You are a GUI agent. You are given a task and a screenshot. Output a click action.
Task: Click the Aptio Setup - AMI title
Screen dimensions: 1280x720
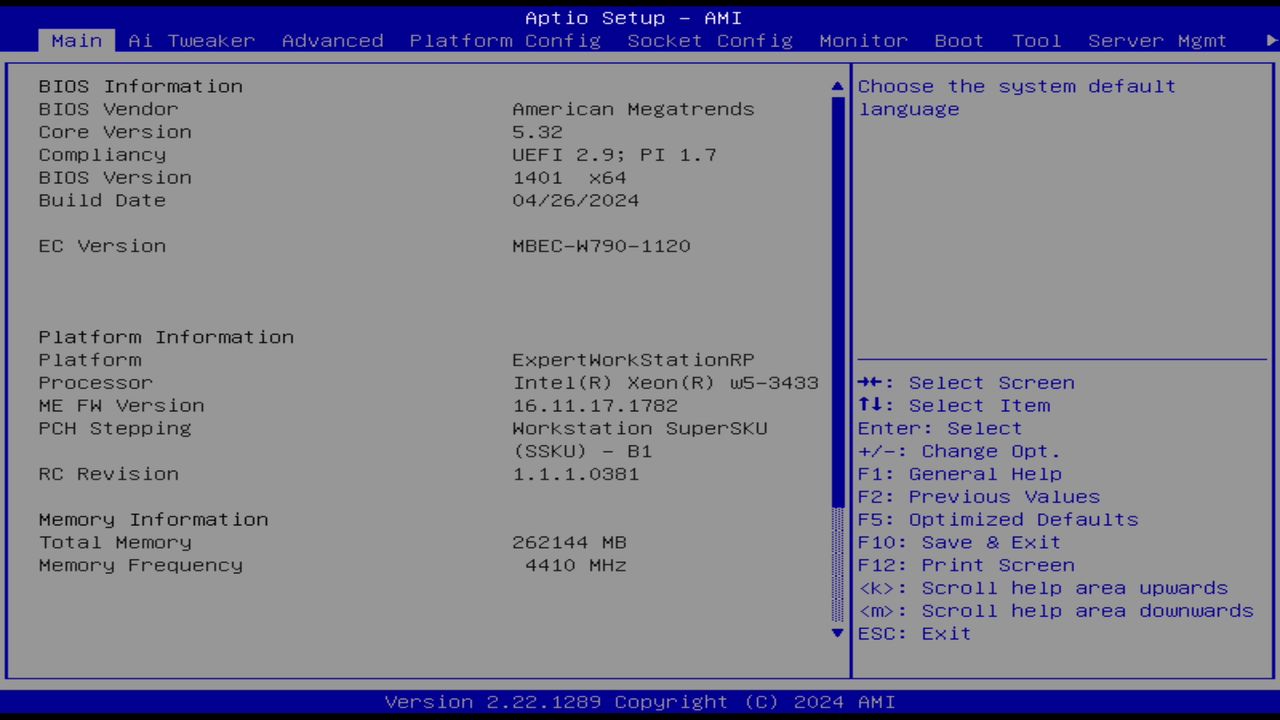[x=634, y=18]
